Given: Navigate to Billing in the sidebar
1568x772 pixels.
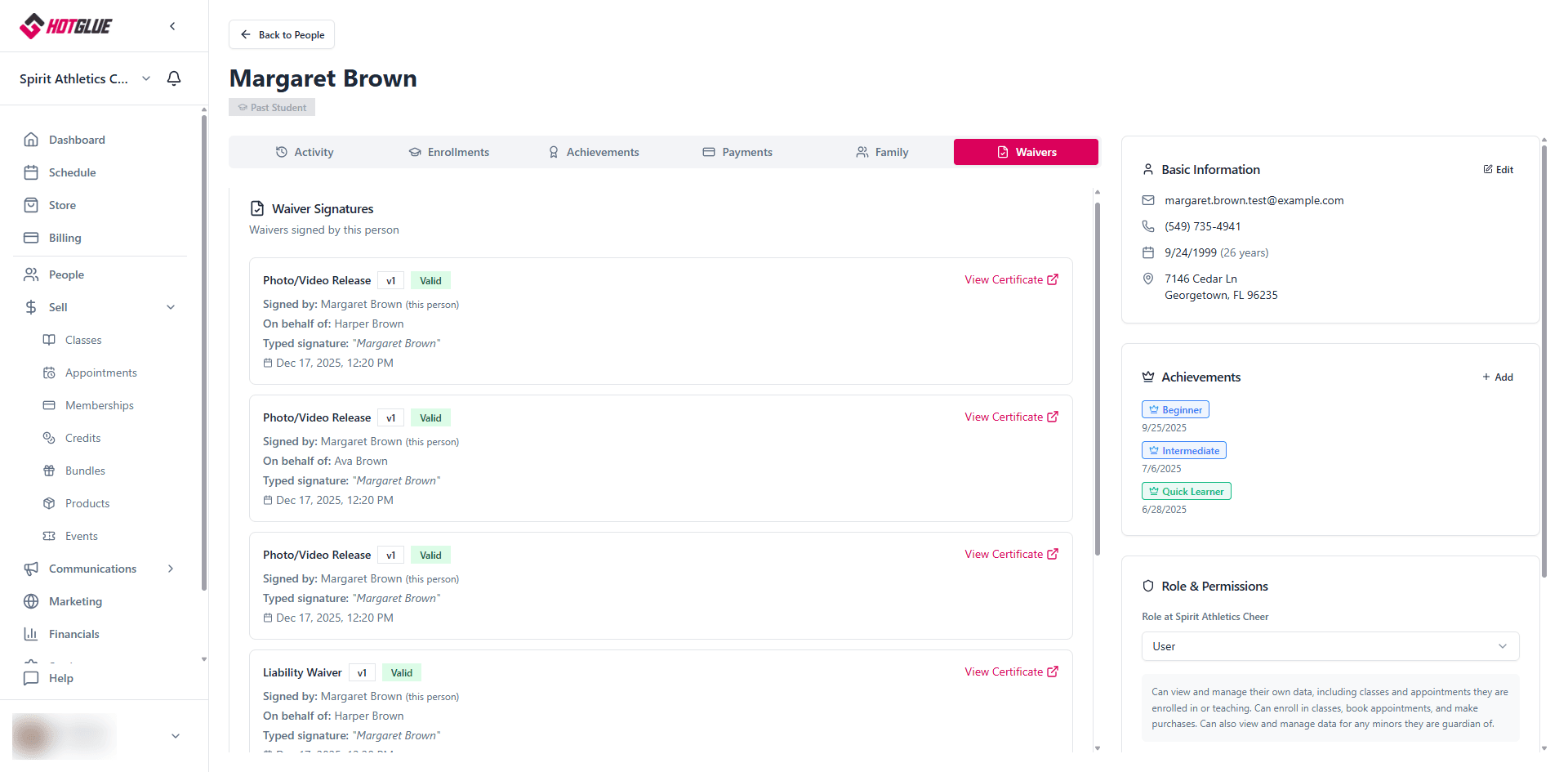Looking at the screenshot, I should [65, 238].
